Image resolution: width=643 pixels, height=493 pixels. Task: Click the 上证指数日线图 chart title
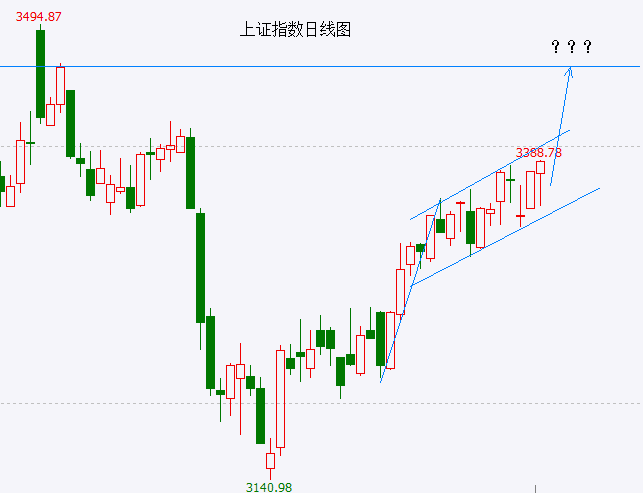click(x=295, y=30)
